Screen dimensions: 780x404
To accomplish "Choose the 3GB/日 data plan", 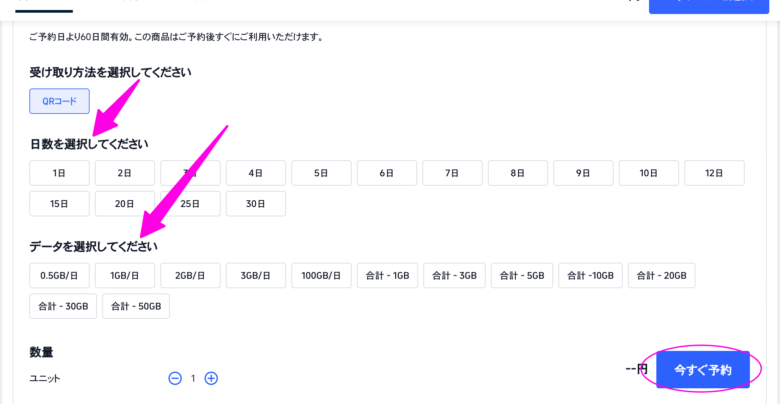I will tap(255, 276).
